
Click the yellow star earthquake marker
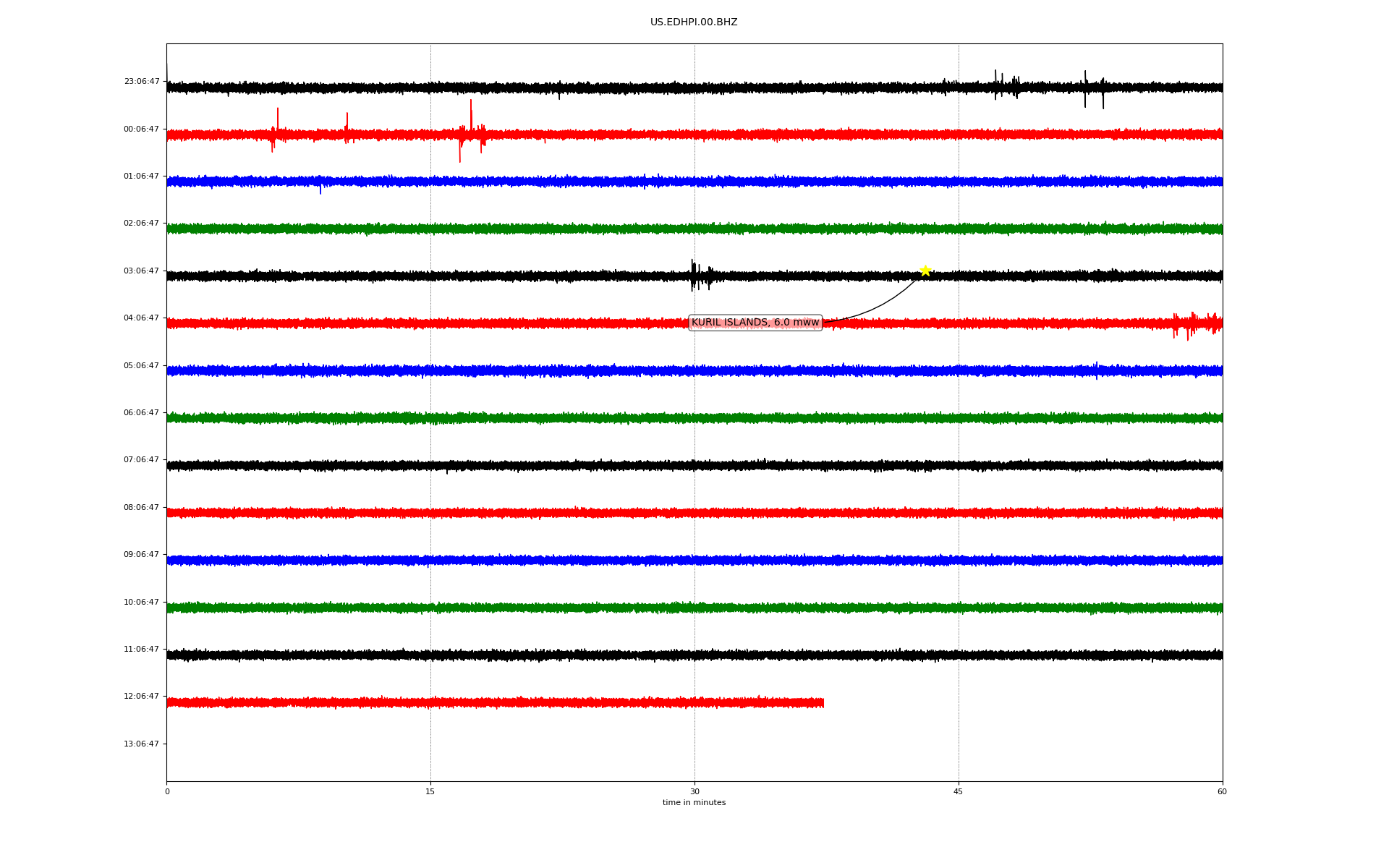pyautogui.click(x=925, y=271)
